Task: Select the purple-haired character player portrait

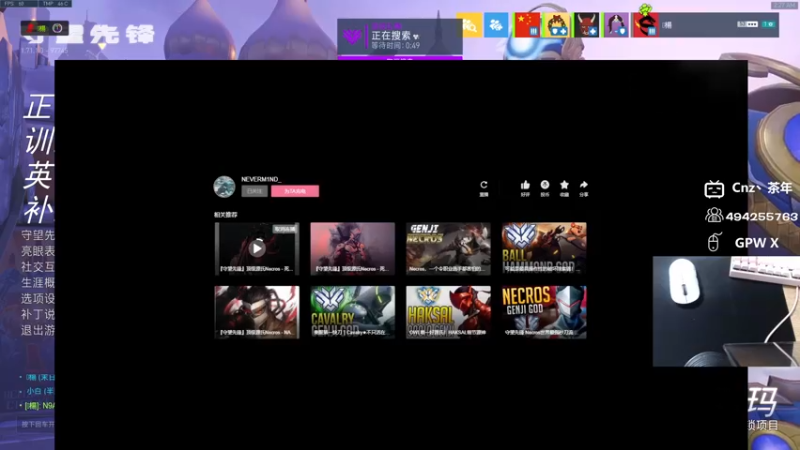Action: pos(616,25)
